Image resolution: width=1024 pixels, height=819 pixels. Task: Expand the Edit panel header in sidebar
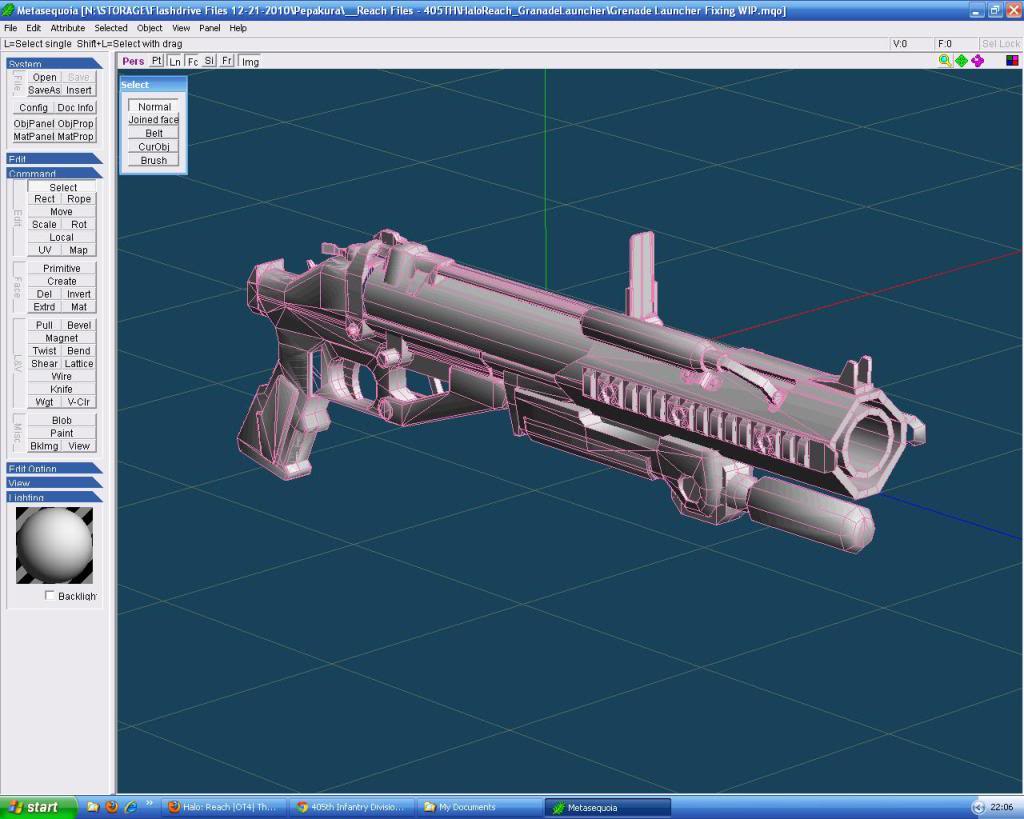[x=54, y=159]
